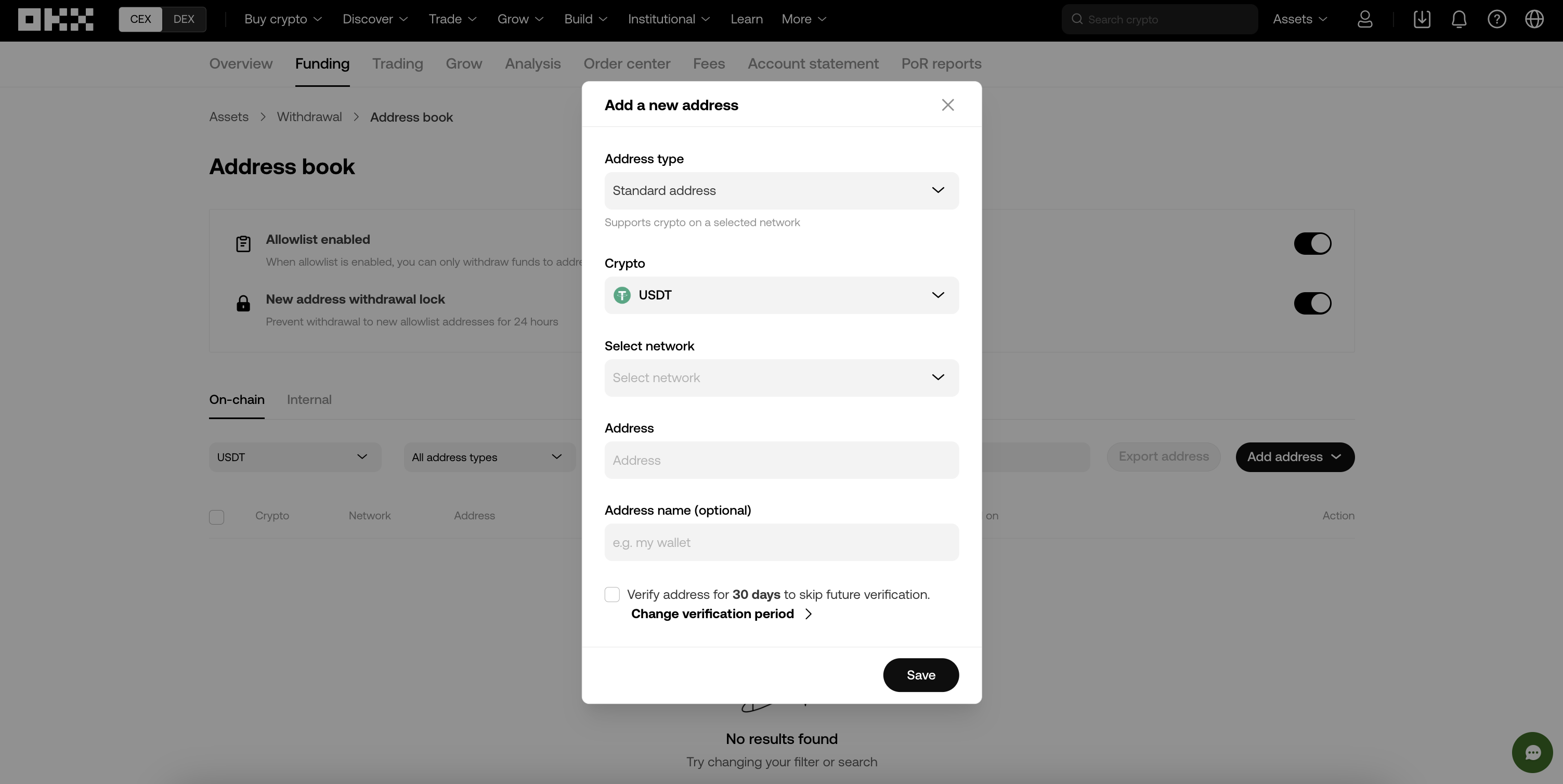This screenshot has height=784, width=1563.
Task: Expand the Select network dropdown
Action: click(781, 377)
